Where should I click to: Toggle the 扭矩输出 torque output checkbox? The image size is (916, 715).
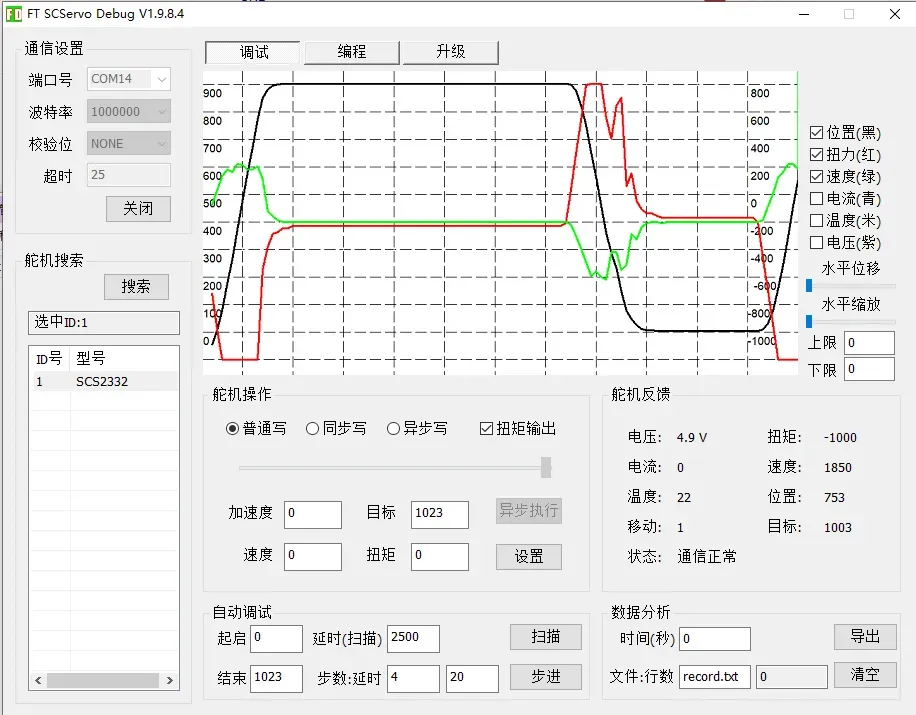point(487,429)
